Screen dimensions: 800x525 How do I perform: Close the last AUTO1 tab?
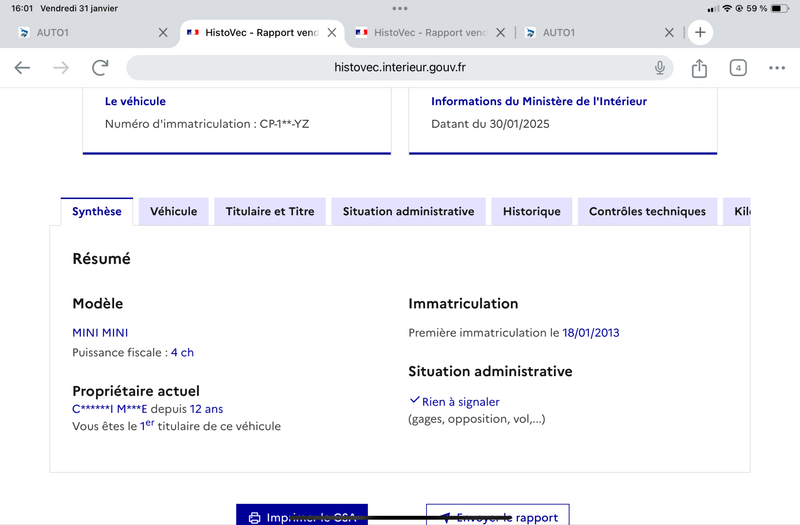coord(669,33)
